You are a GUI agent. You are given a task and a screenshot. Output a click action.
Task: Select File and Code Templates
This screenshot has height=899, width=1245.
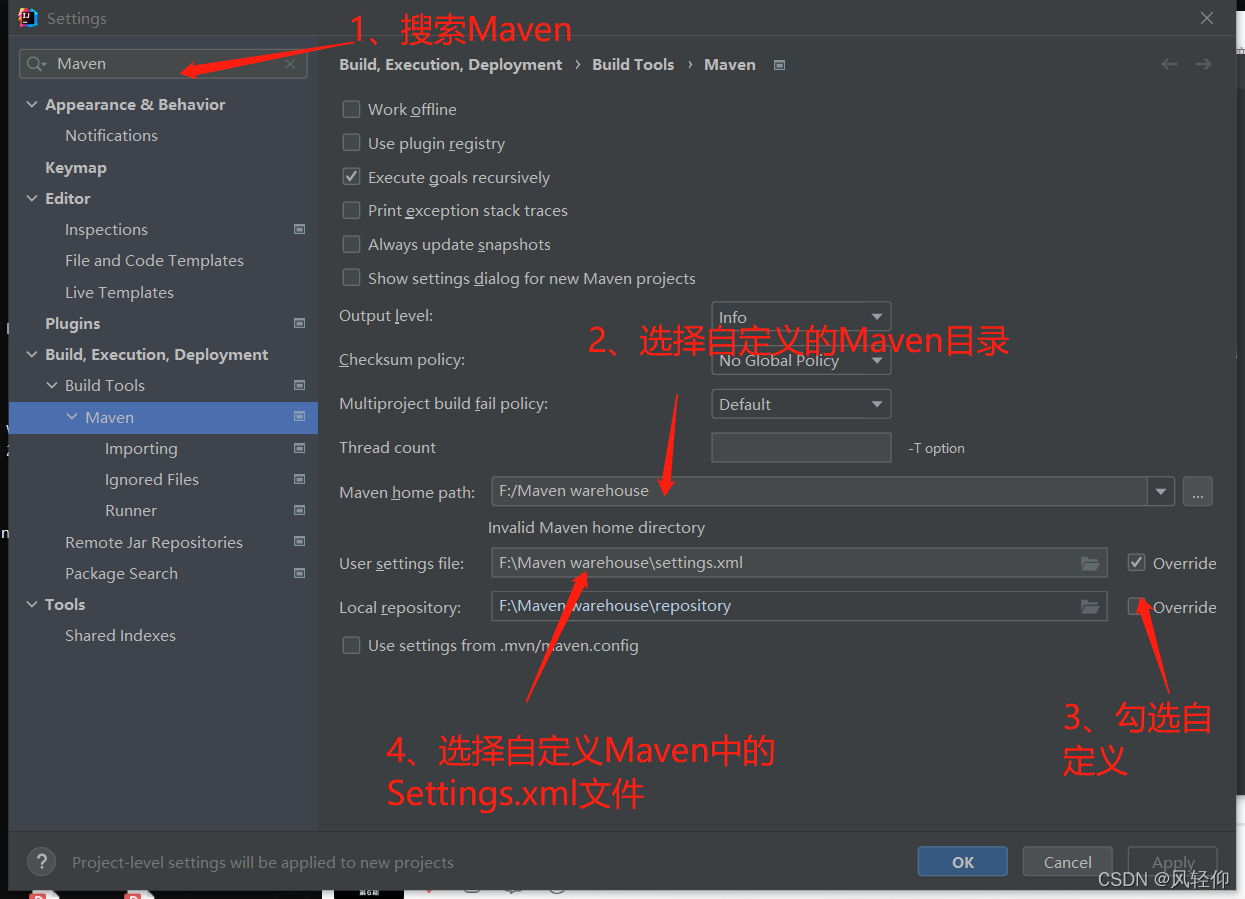pyautogui.click(x=154, y=260)
